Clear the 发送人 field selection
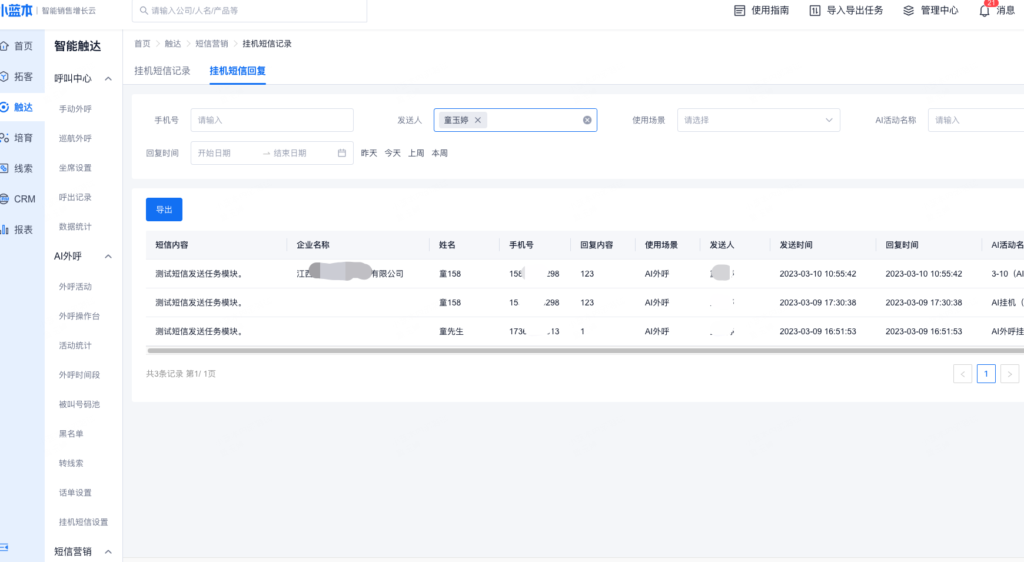 (x=587, y=120)
